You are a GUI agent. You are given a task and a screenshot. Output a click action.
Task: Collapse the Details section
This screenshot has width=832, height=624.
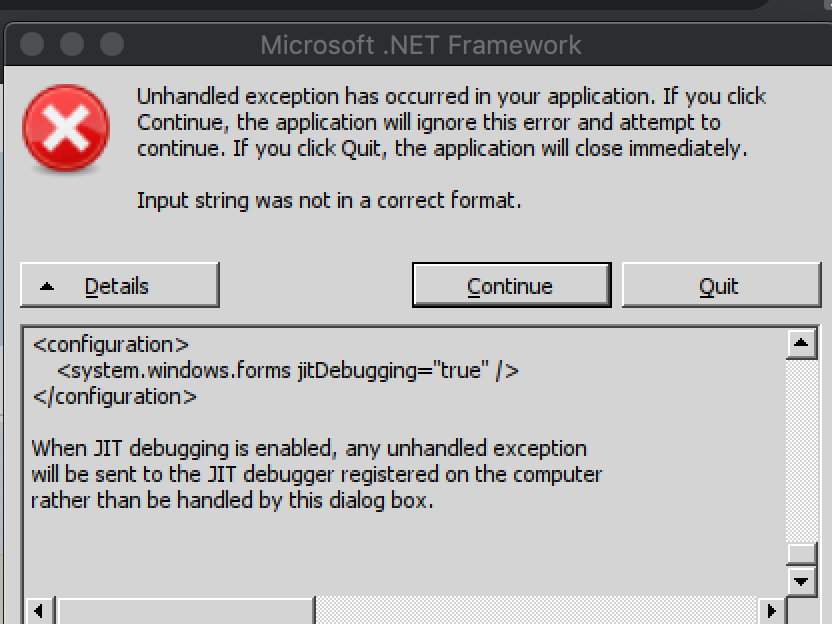click(x=119, y=285)
